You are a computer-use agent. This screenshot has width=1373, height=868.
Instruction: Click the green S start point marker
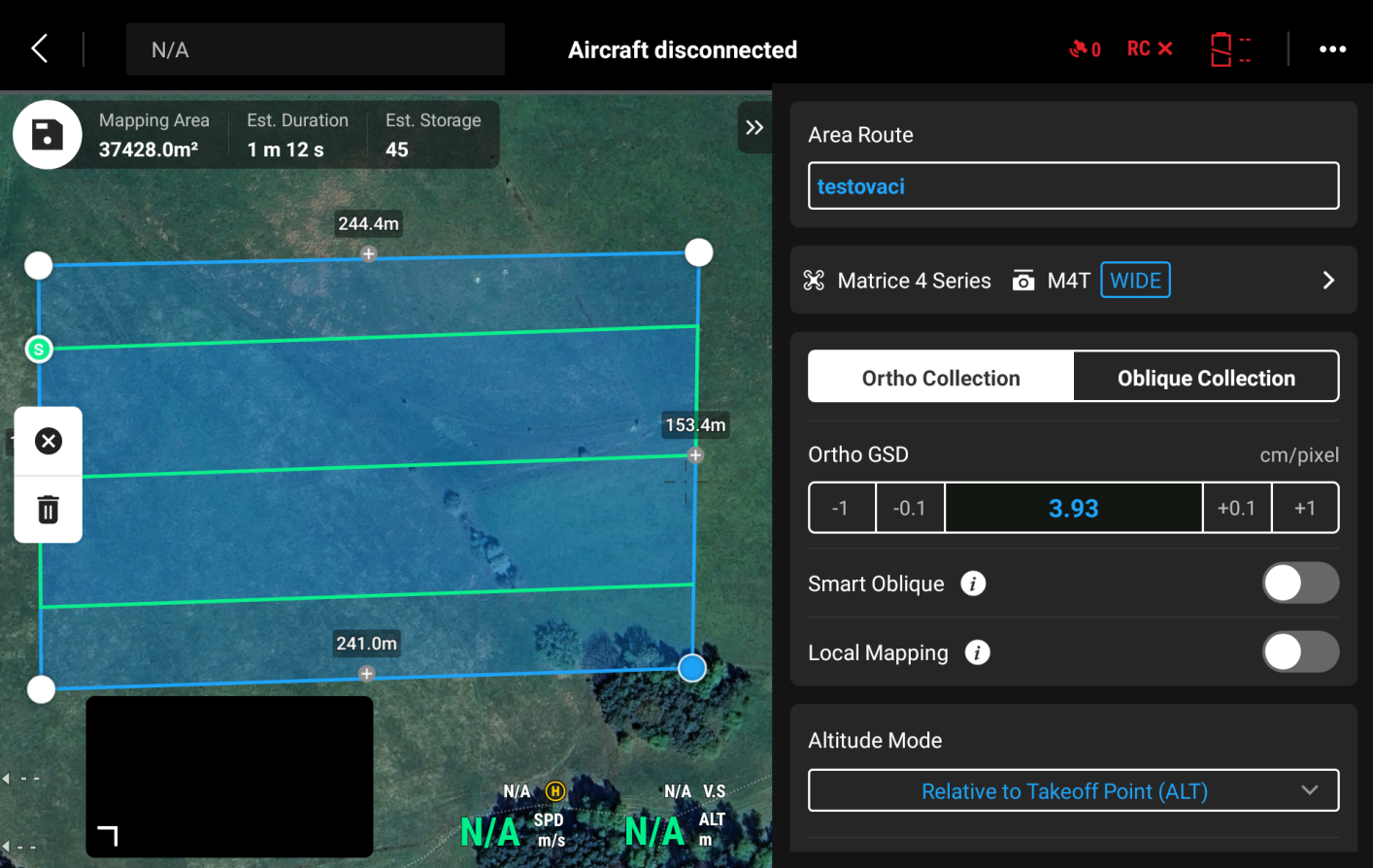click(x=39, y=349)
